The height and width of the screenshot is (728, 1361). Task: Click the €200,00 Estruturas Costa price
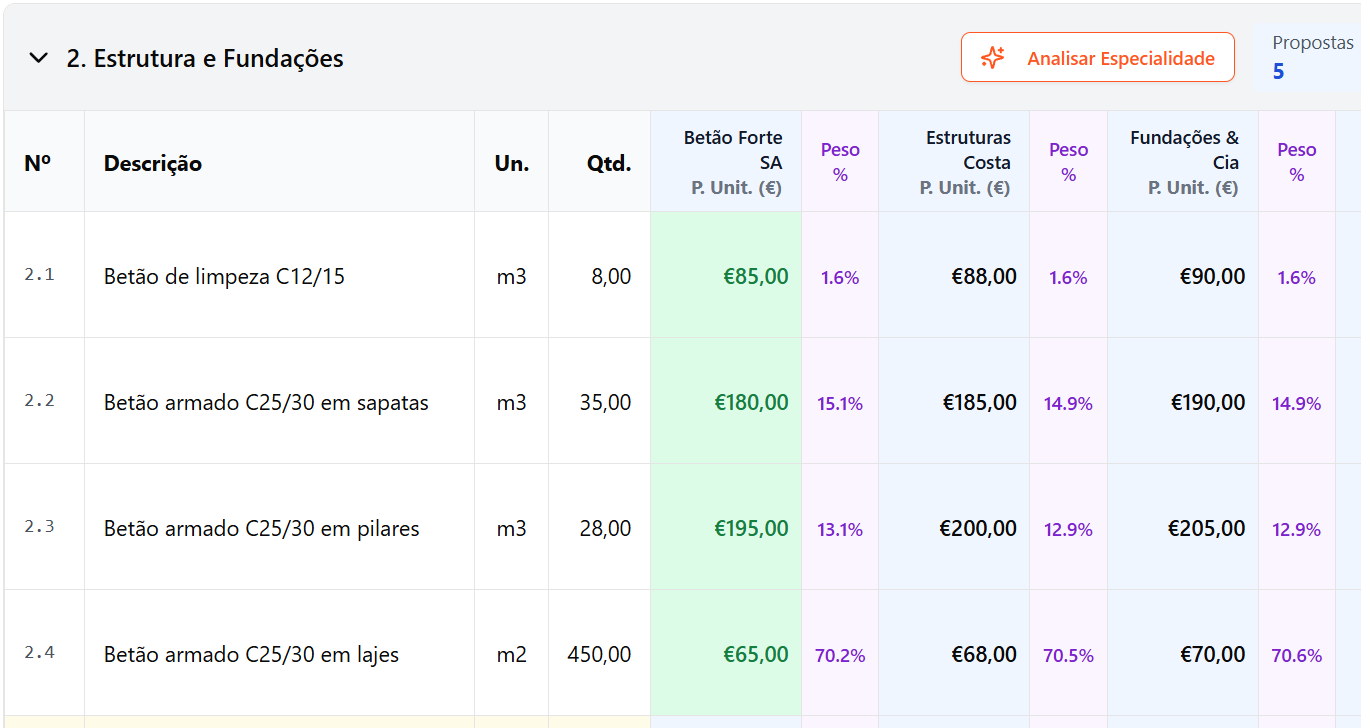click(x=978, y=529)
